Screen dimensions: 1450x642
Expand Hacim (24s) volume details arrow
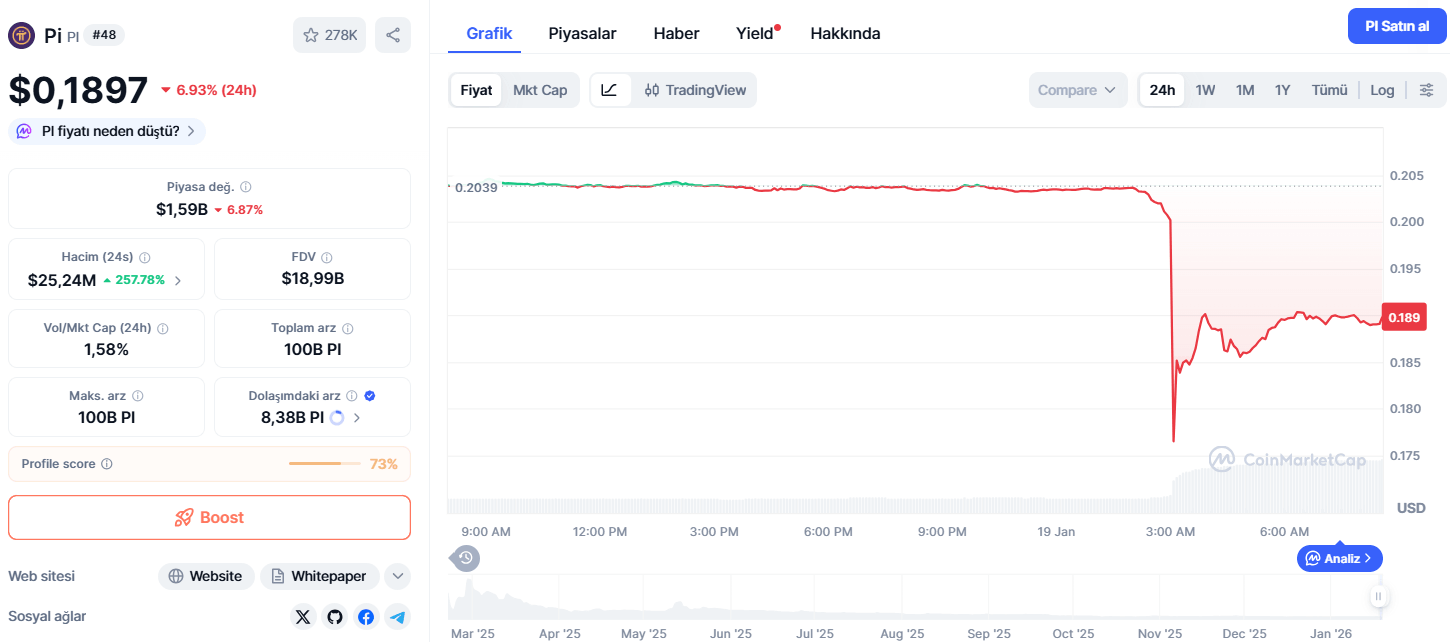click(178, 280)
